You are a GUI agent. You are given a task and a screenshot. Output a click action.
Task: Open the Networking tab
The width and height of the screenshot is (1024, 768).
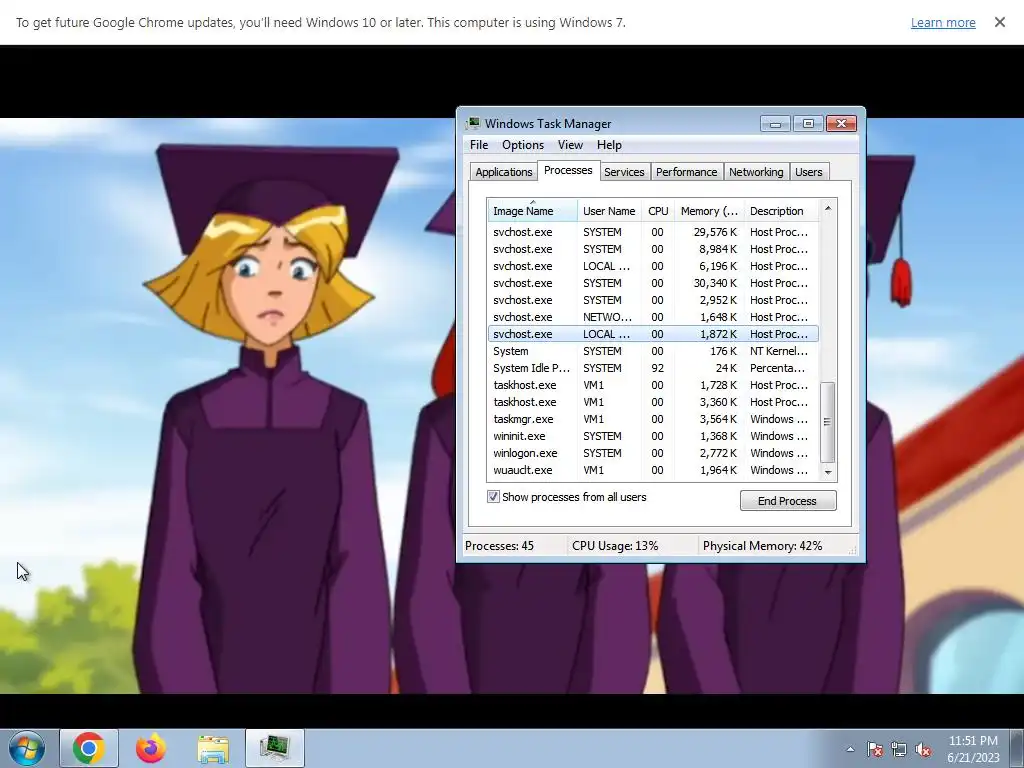pos(756,172)
